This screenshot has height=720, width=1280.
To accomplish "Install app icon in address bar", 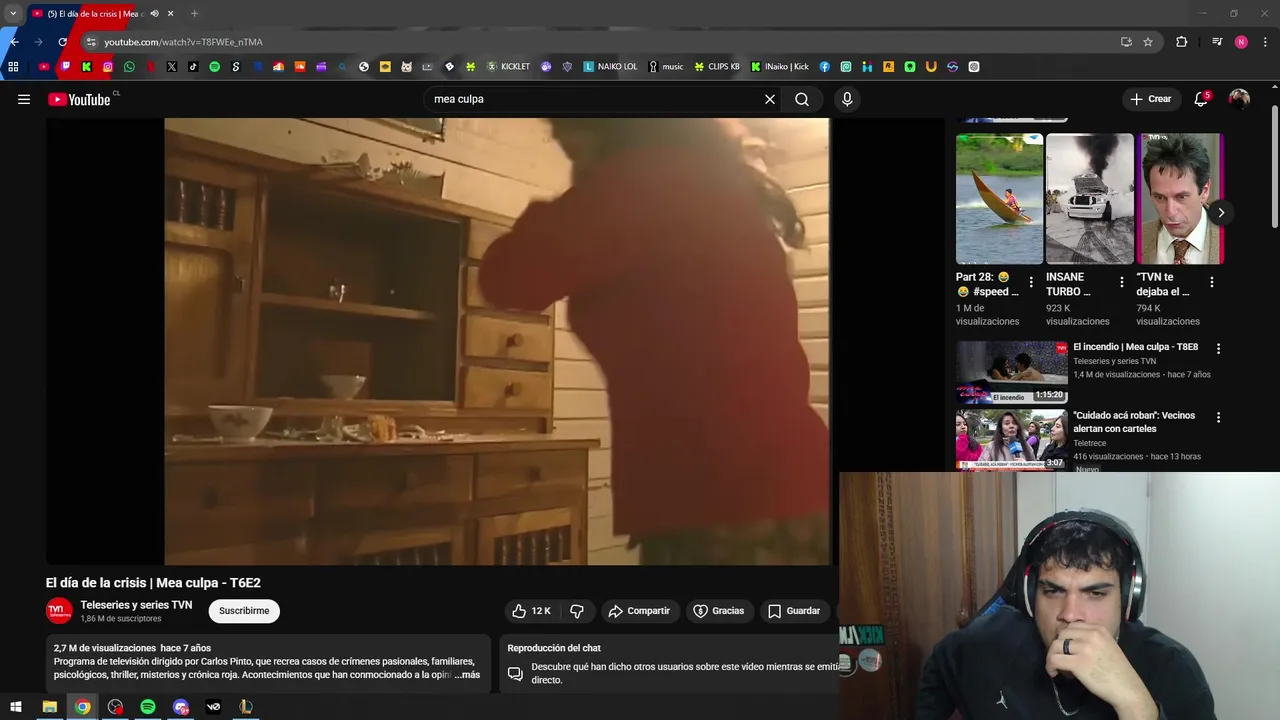I will coord(1126,42).
